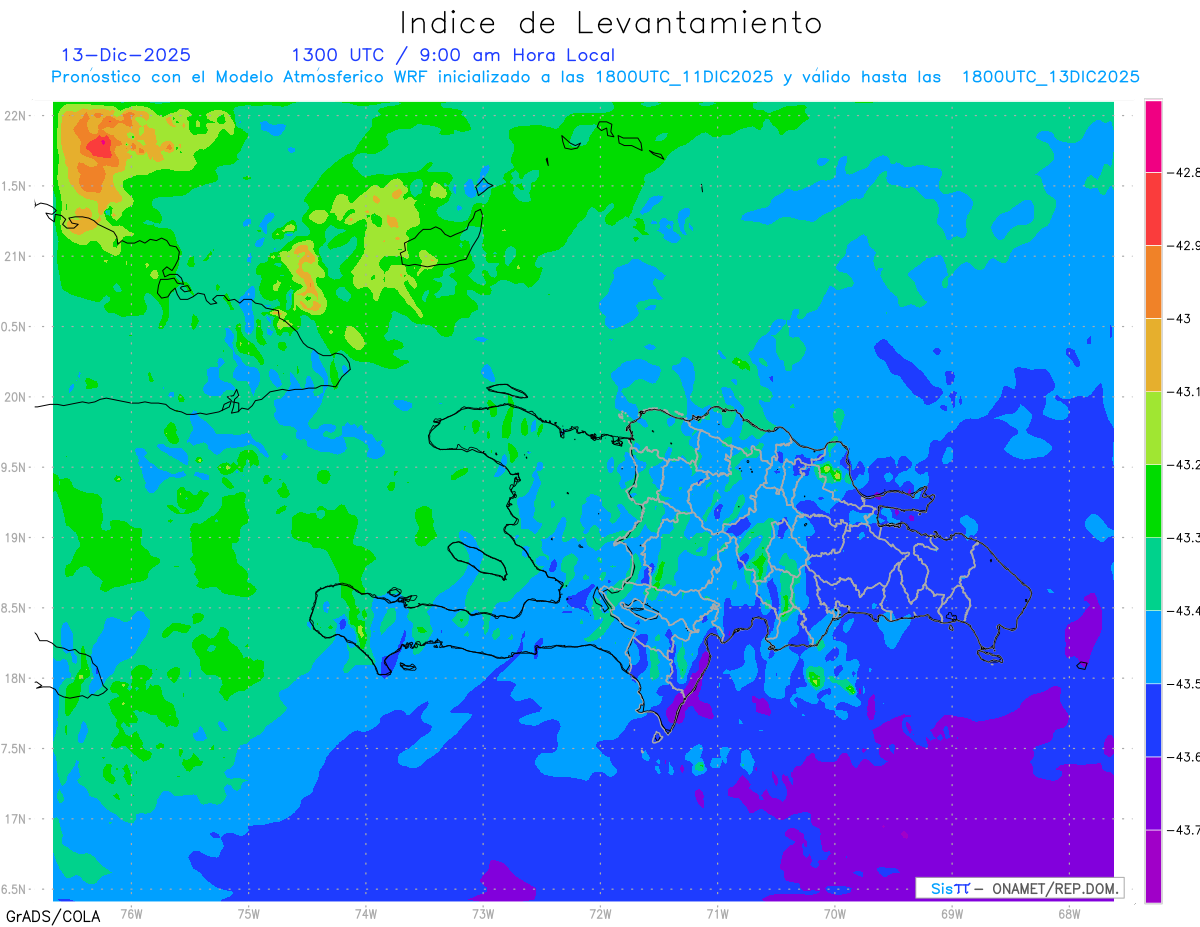Screen dimensions: 1200x927
Task: Pick the bright green swatch between -43.2 and -43.3
Action: coord(1153,500)
